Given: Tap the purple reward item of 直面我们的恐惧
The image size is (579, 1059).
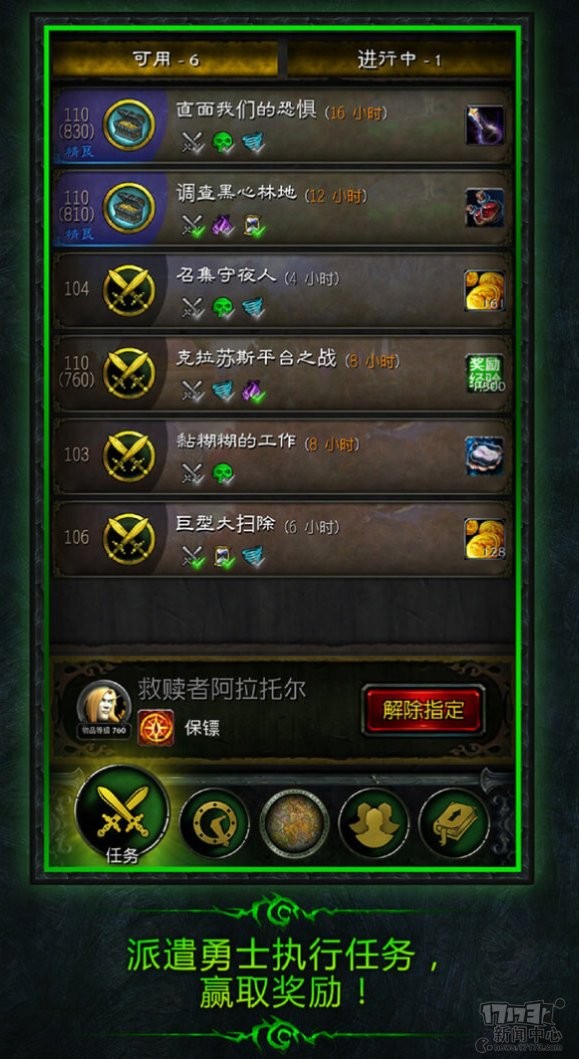Looking at the screenshot, I should [x=484, y=125].
